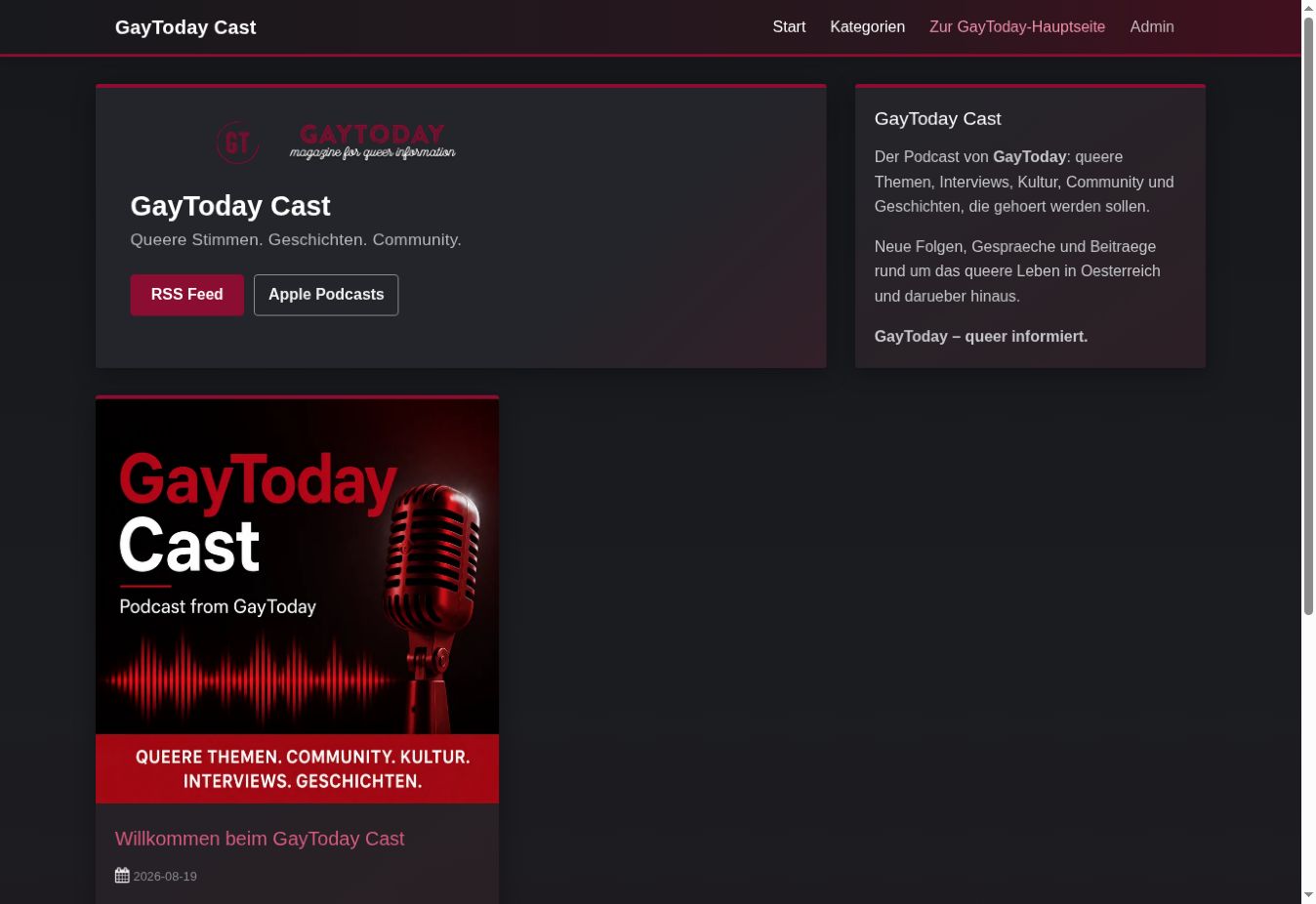The width and height of the screenshot is (1316, 904).
Task: Open the podcast cover artwork thumbnail
Action: point(297,601)
